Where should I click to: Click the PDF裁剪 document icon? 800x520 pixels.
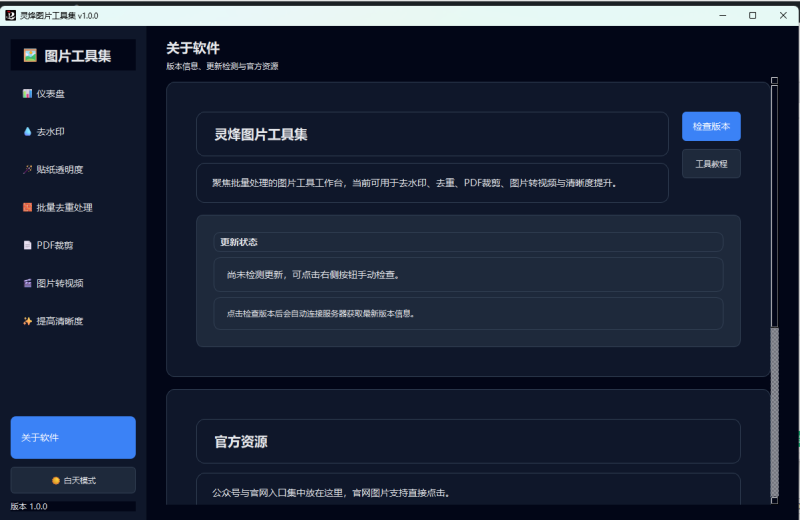point(27,245)
